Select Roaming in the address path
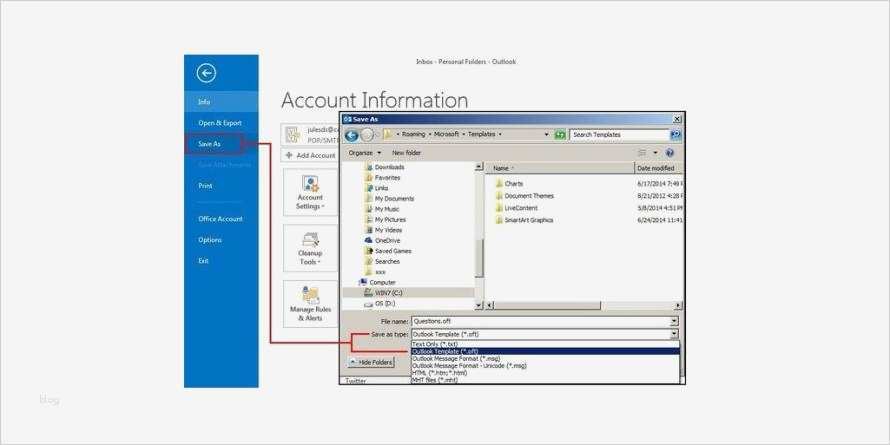 pyautogui.click(x=413, y=135)
